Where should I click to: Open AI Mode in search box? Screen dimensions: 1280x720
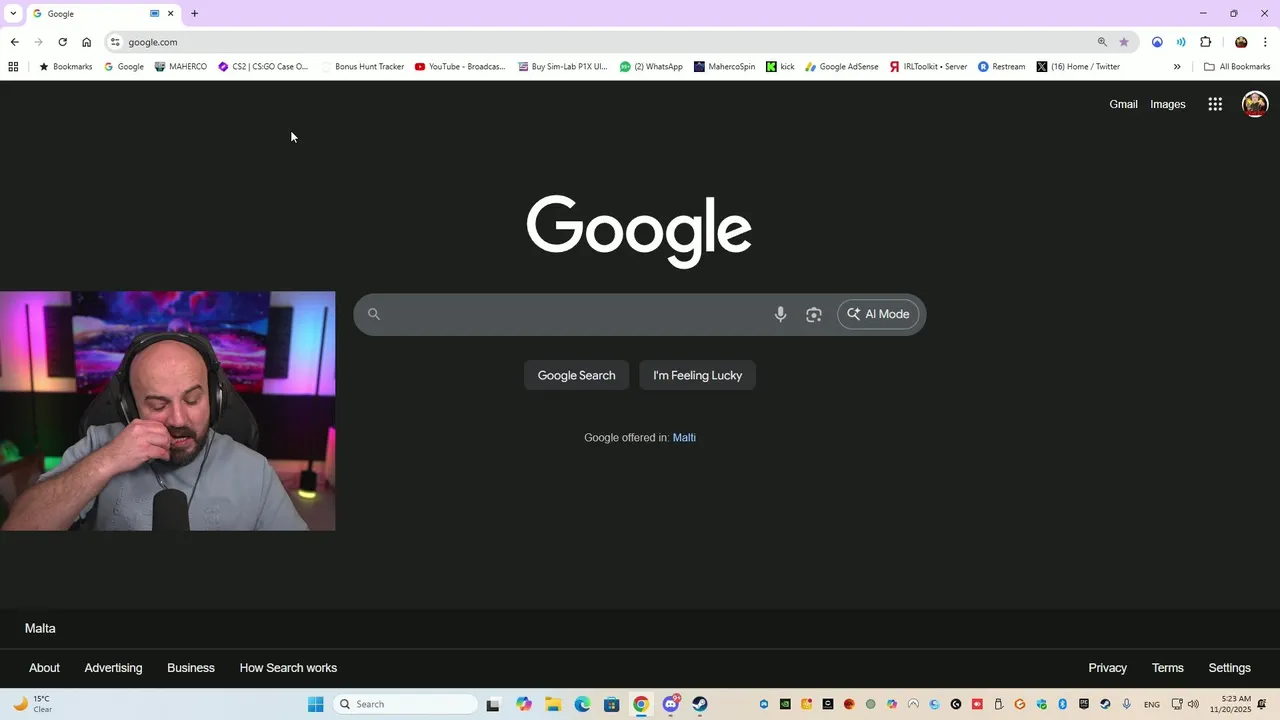[878, 314]
